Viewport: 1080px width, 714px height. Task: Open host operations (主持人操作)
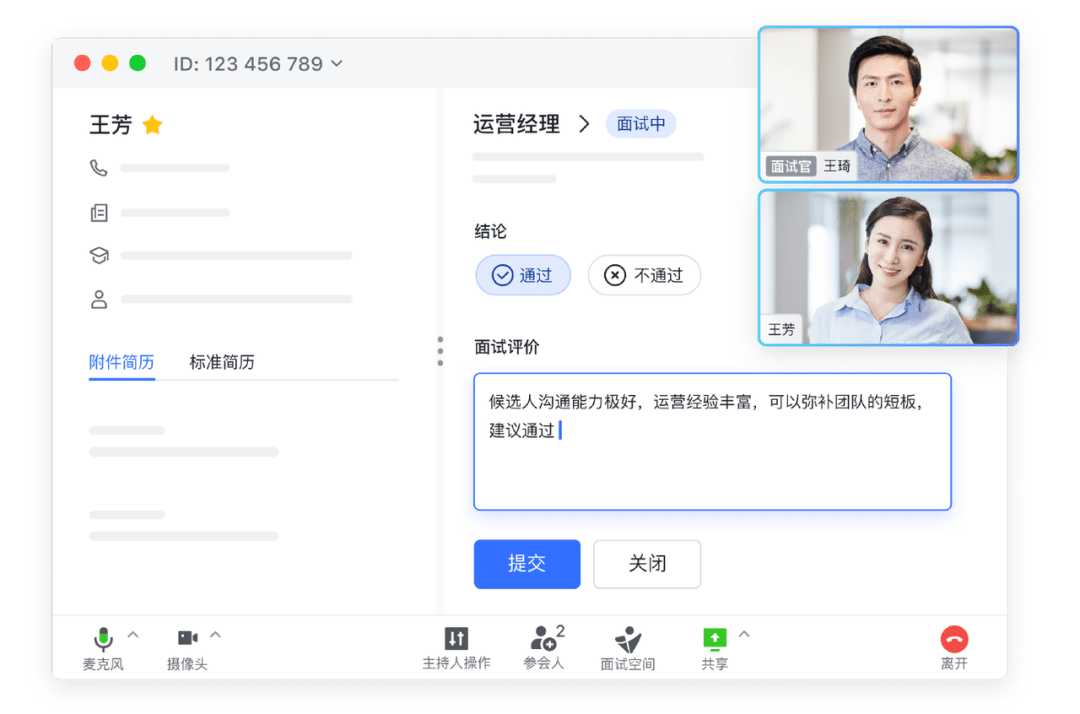pos(456,648)
